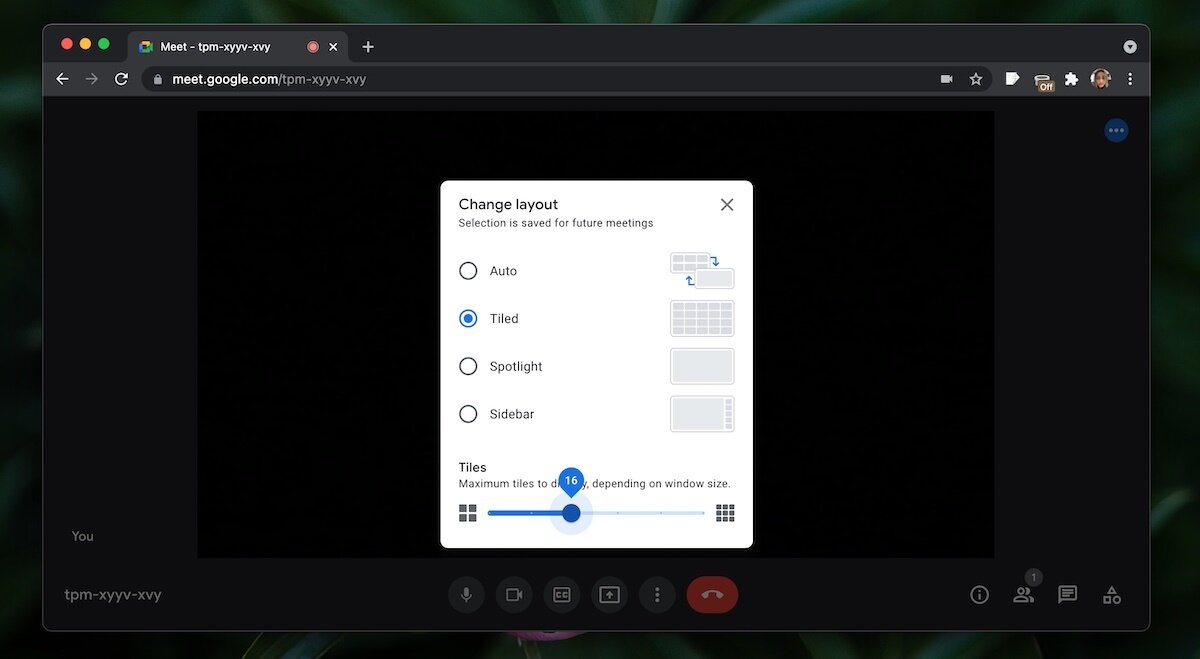Mute the microphone
Screen dimensions: 1200x659
pos(466,594)
